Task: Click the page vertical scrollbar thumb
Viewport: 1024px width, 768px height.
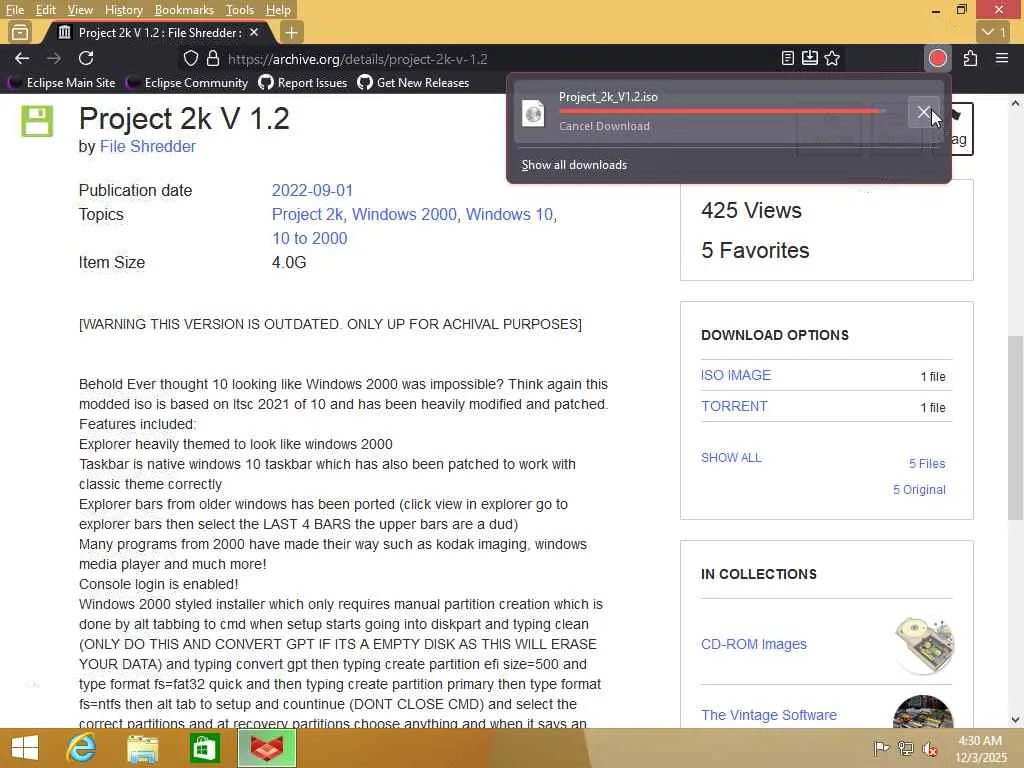Action: pyautogui.click(x=1016, y=428)
